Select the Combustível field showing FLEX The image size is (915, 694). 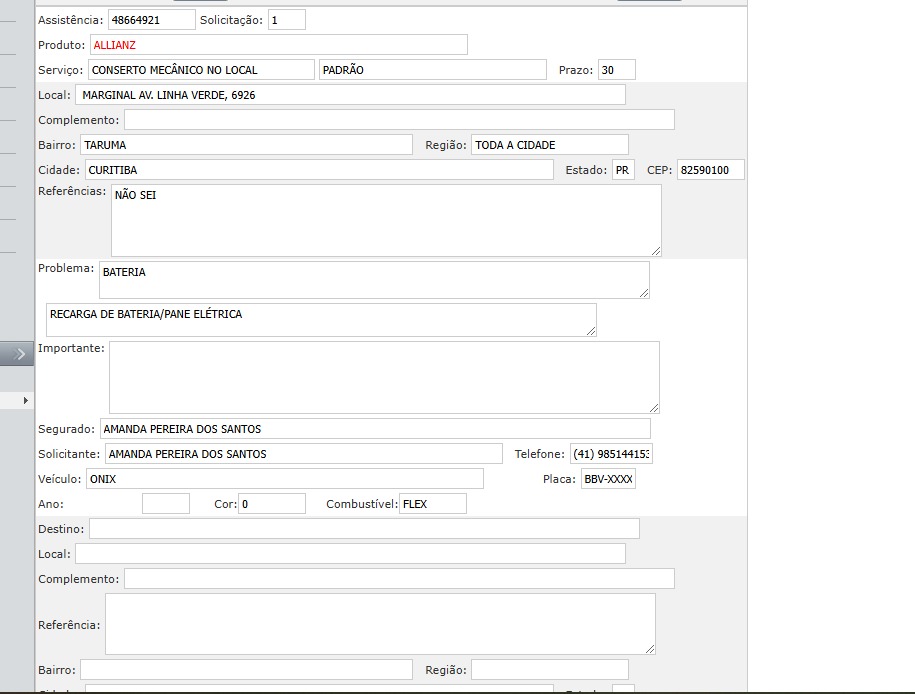pyautogui.click(x=432, y=504)
